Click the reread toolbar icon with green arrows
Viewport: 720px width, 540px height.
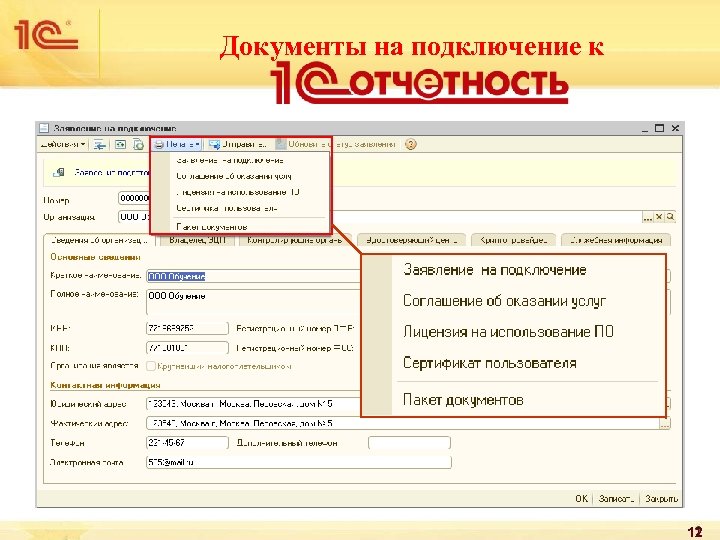120,145
